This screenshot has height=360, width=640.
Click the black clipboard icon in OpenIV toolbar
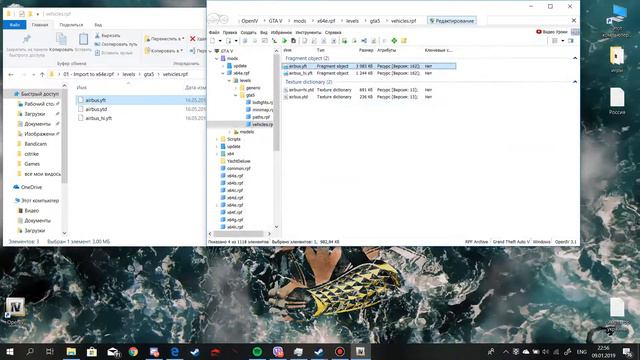(x=293, y=41)
